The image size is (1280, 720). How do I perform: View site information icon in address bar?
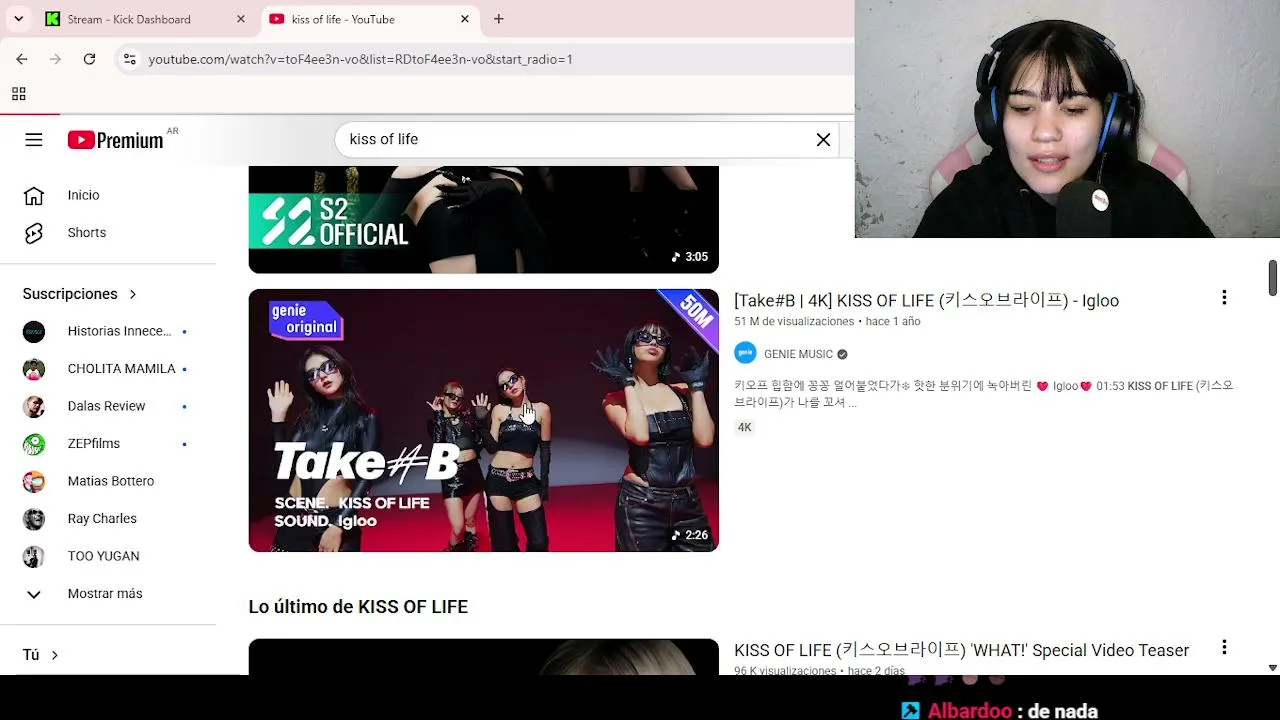pos(129,59)
